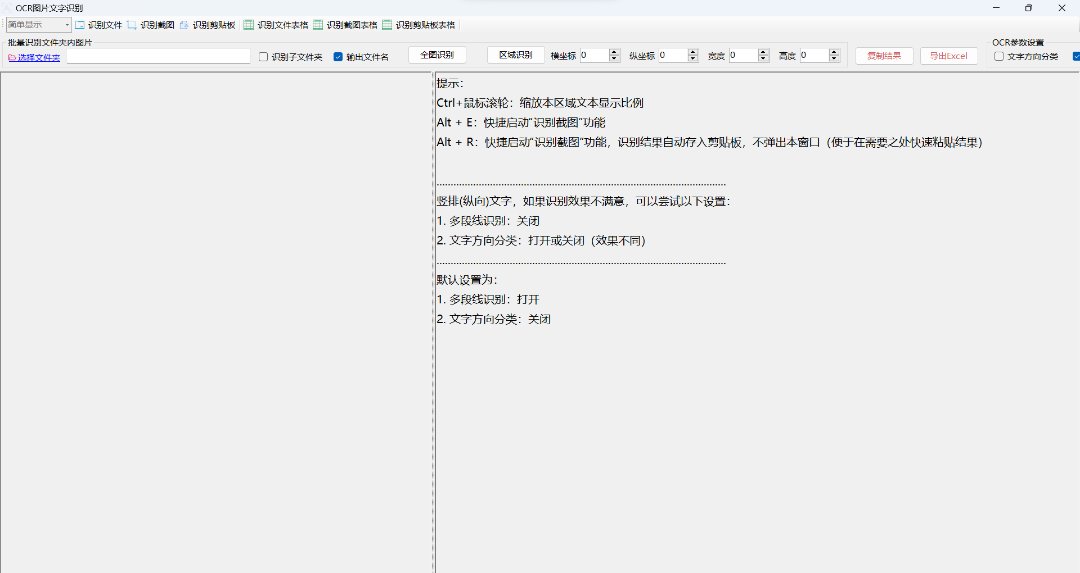The image size is (1080, 573).
Task: Toggle the 文字方向分类 checkbox
Action: coord(999,56)
